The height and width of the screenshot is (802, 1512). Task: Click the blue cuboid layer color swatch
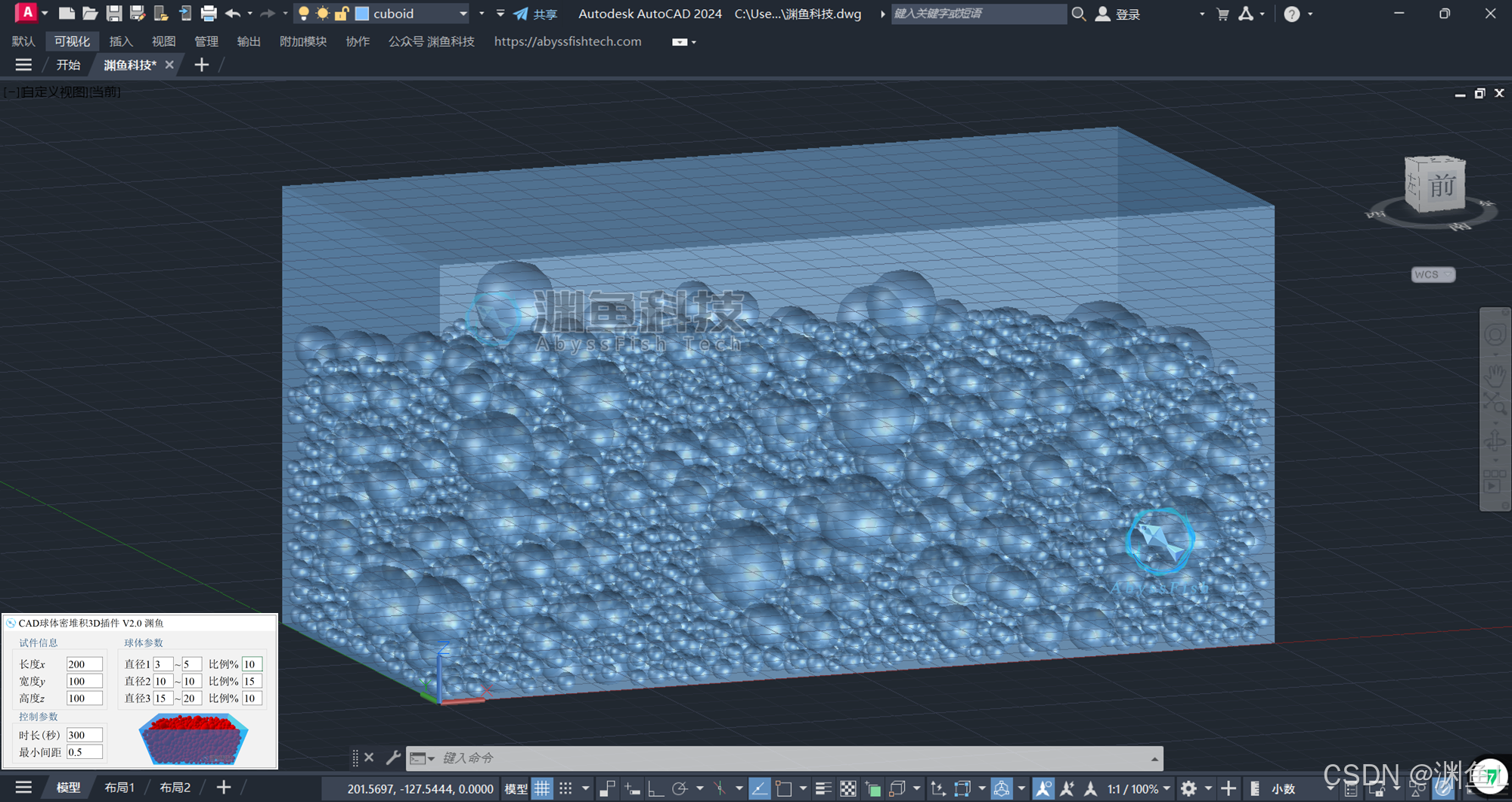coord(362,14)
